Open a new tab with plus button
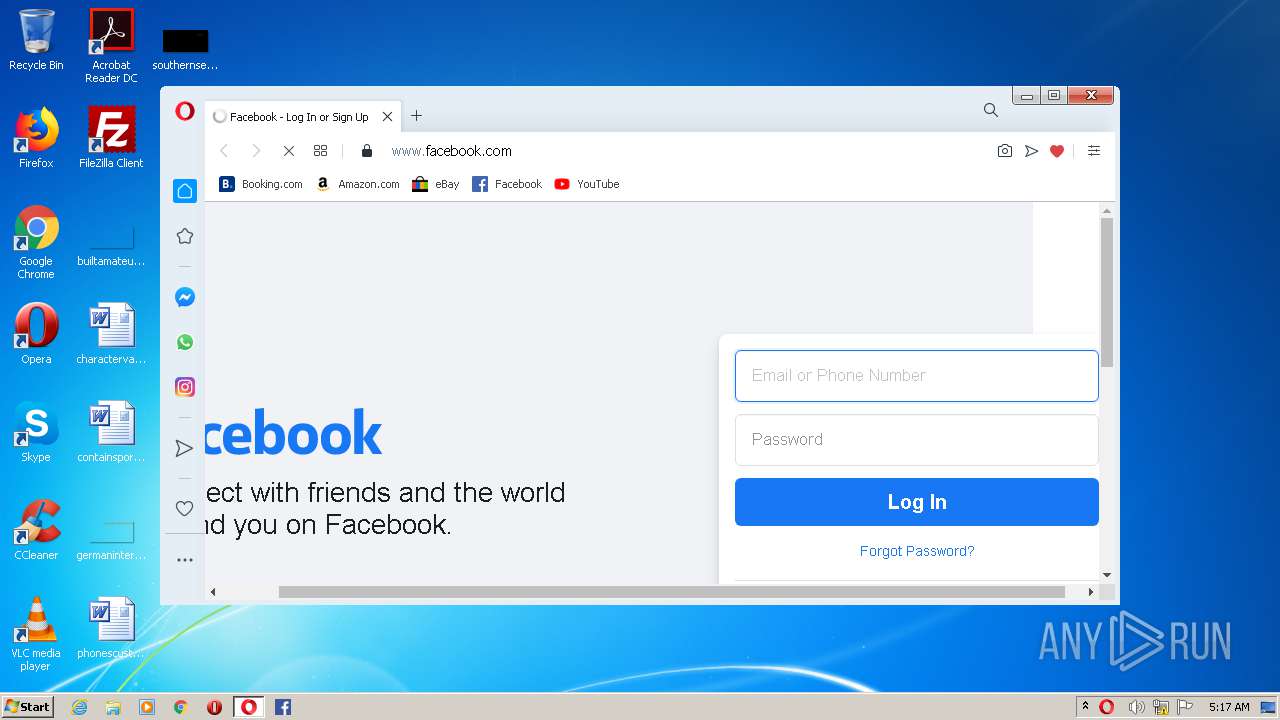The image size is (1280, 720). (x=416, y=116)
